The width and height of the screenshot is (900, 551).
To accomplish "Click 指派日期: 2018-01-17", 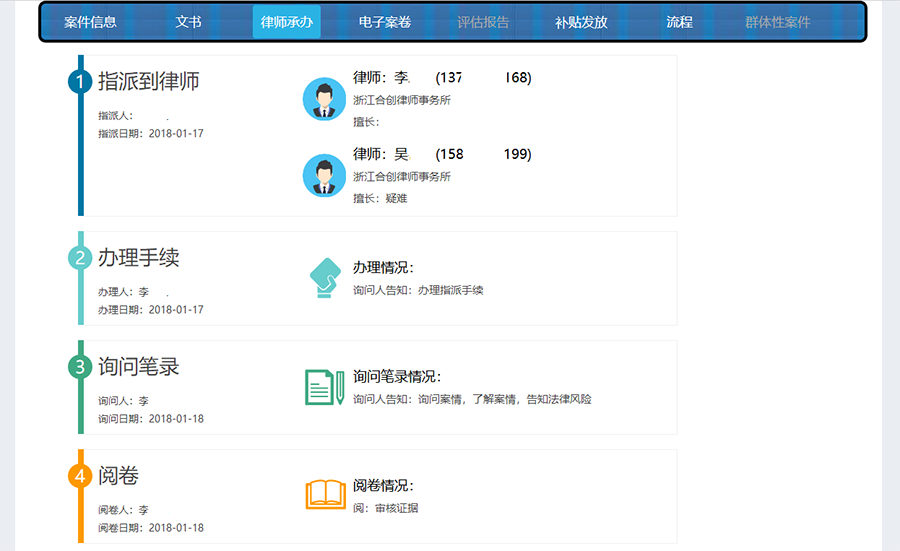I will click(151, 133).
